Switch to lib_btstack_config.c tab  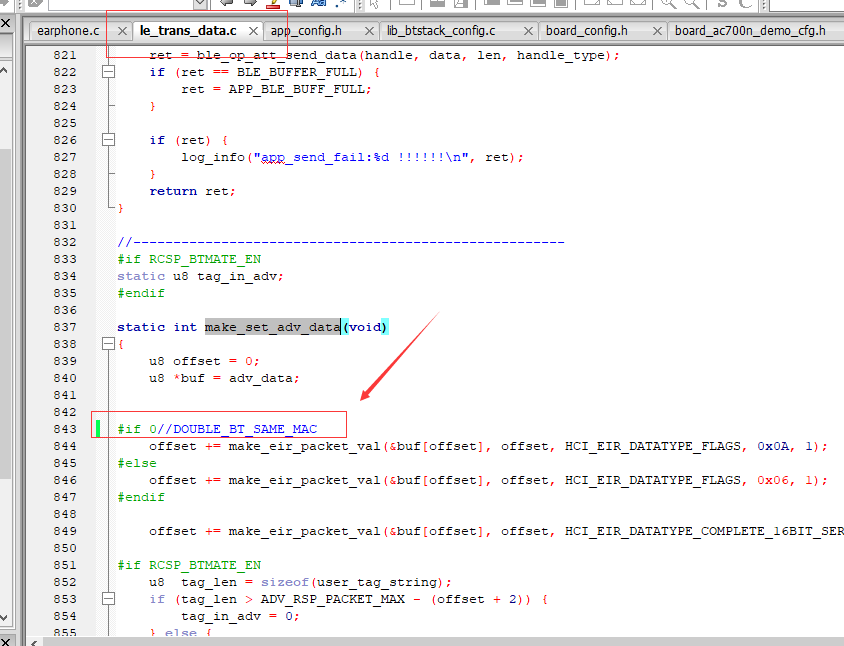point(441,31)
